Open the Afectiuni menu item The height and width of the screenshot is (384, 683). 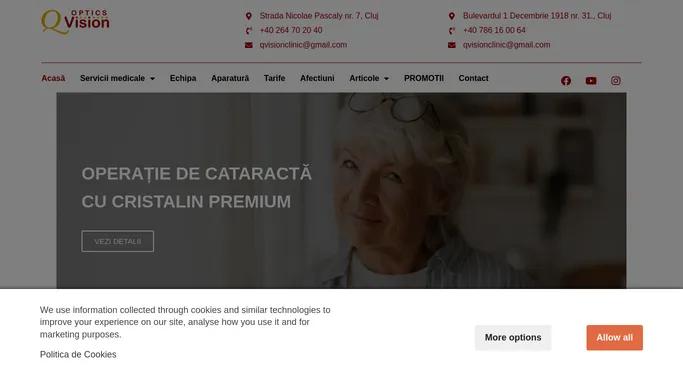pos(317,78)
